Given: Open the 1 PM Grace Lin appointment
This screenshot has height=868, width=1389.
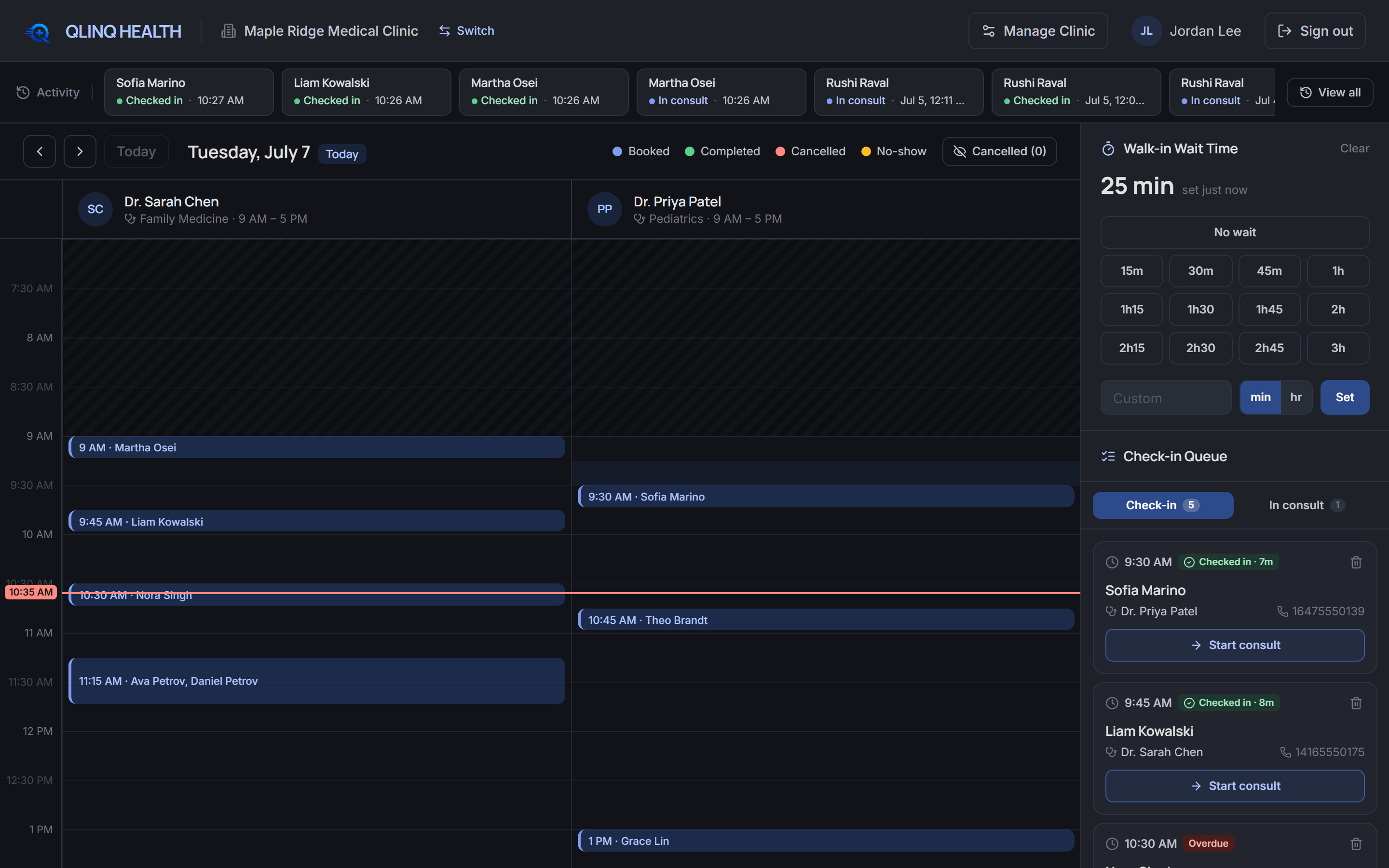Looking at the screenshot, I should pyautogui.click(x=826, y=841).
